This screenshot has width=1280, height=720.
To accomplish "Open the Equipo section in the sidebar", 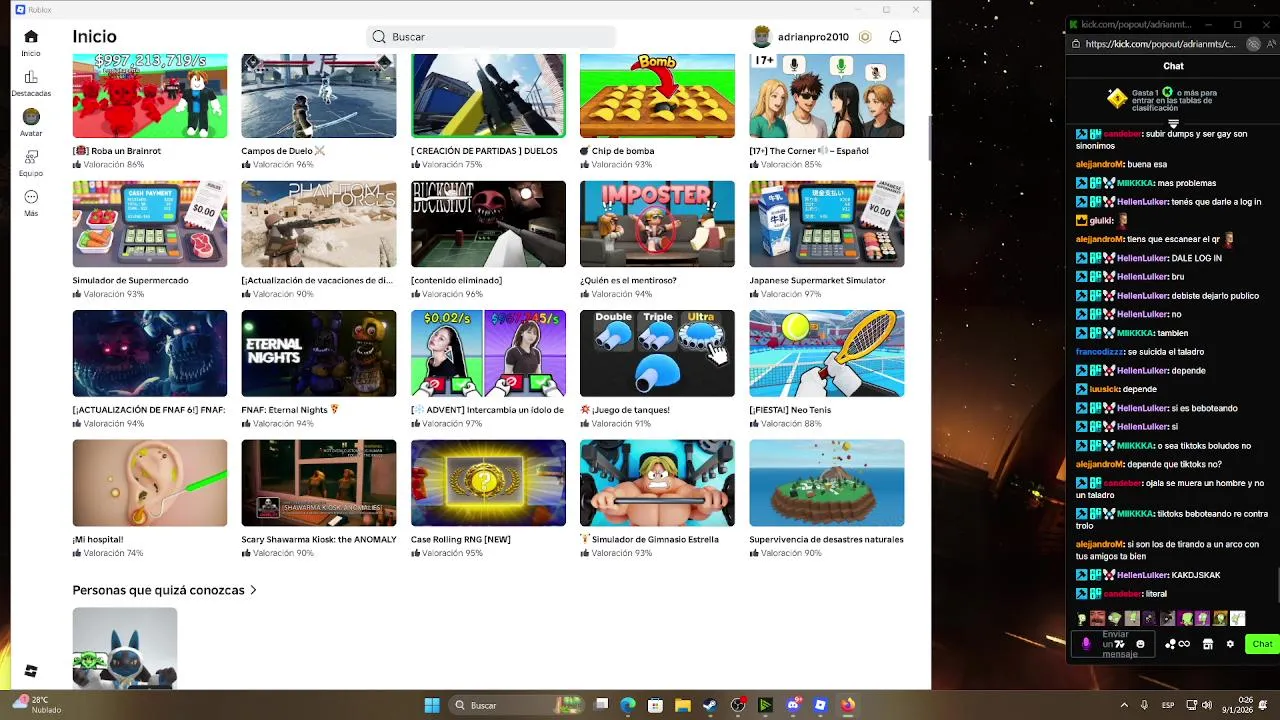I will (x=31, y=164).
